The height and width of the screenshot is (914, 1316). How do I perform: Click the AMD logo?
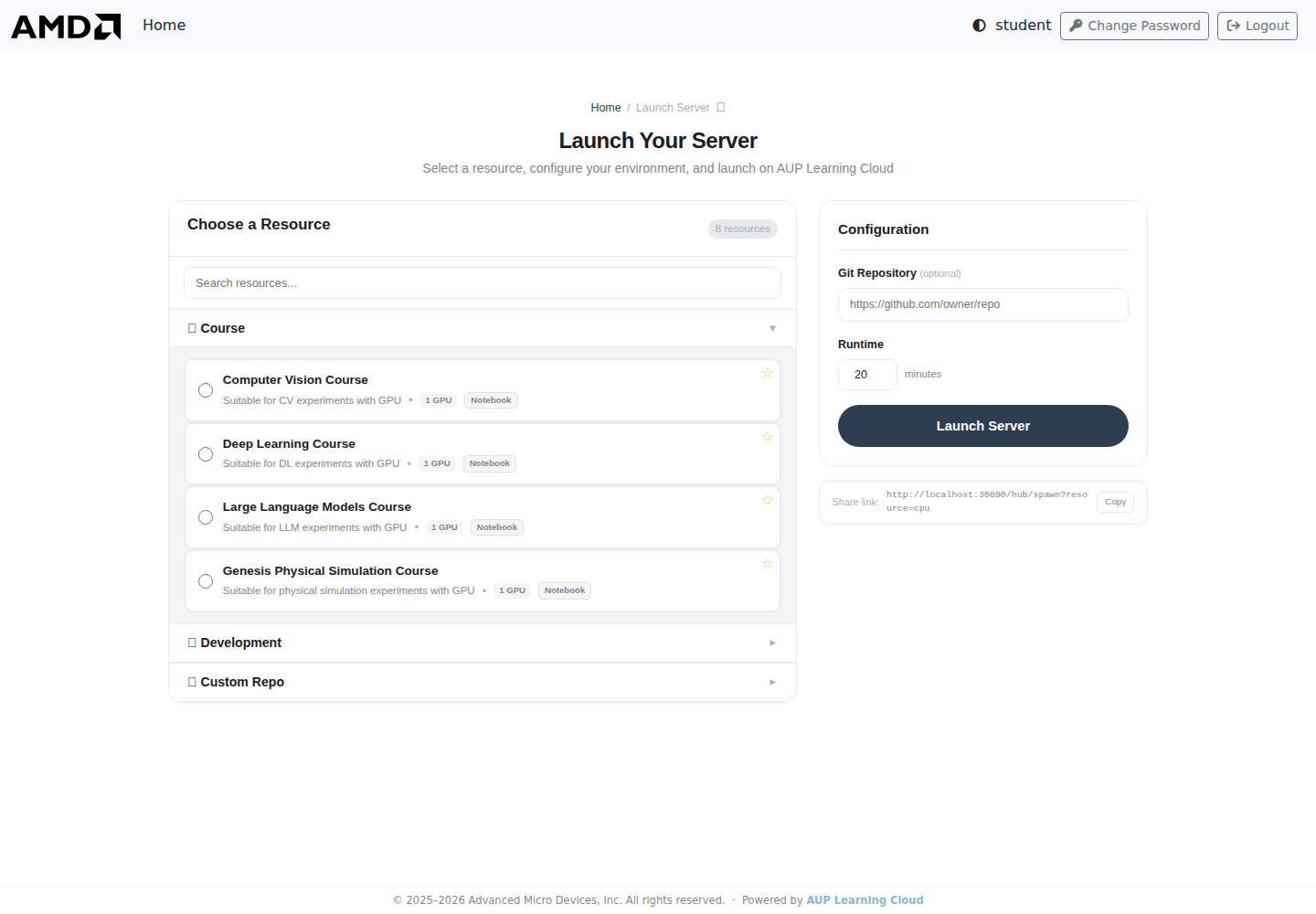click(66, 27)
